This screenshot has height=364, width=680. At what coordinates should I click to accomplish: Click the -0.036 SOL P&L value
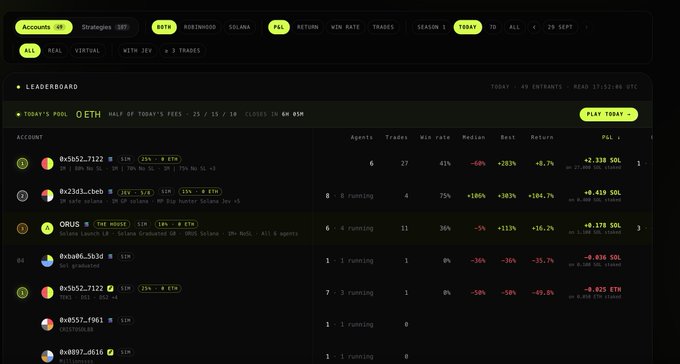point(602,258)
